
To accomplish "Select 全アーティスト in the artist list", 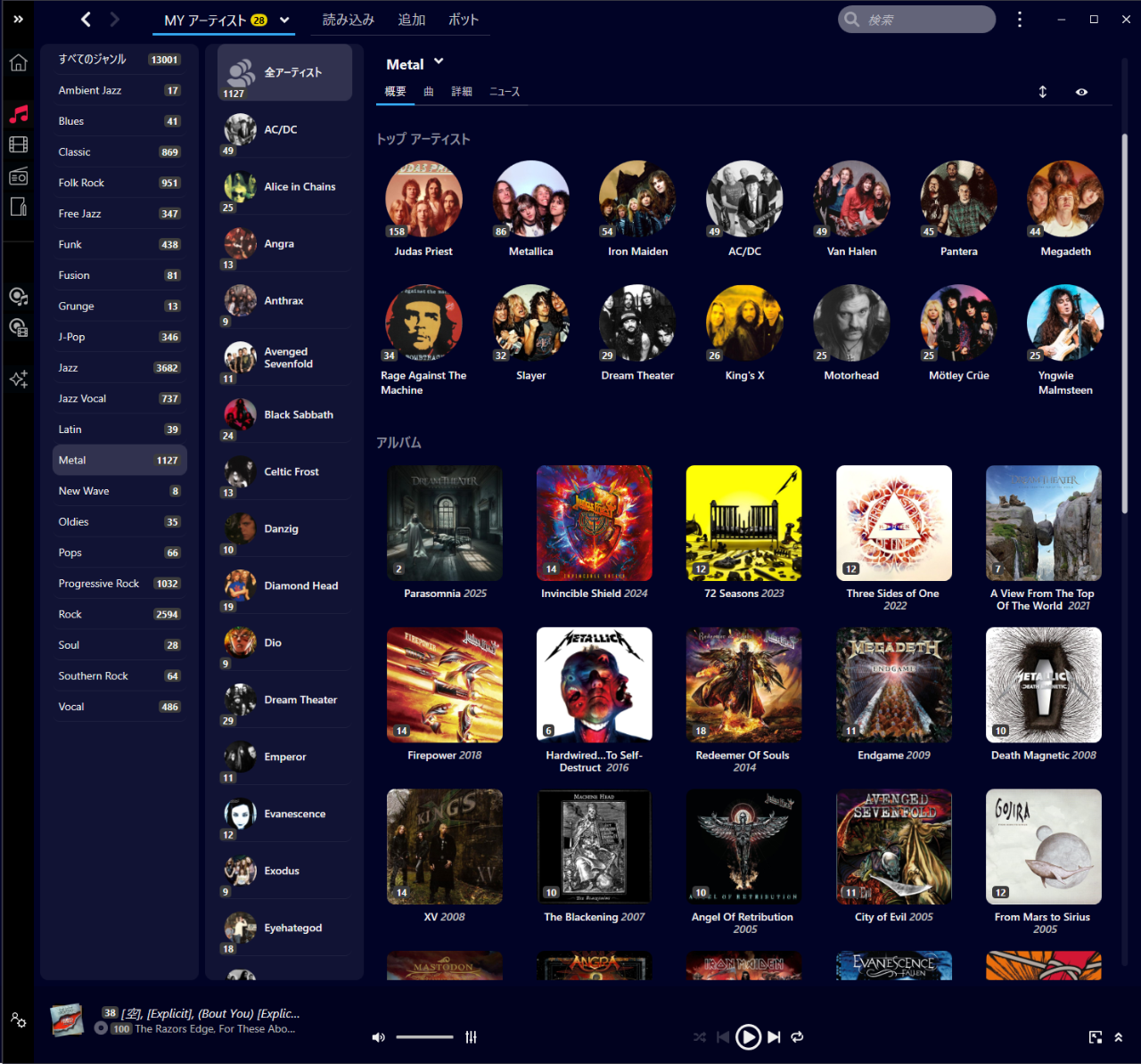I will [285, 73].
